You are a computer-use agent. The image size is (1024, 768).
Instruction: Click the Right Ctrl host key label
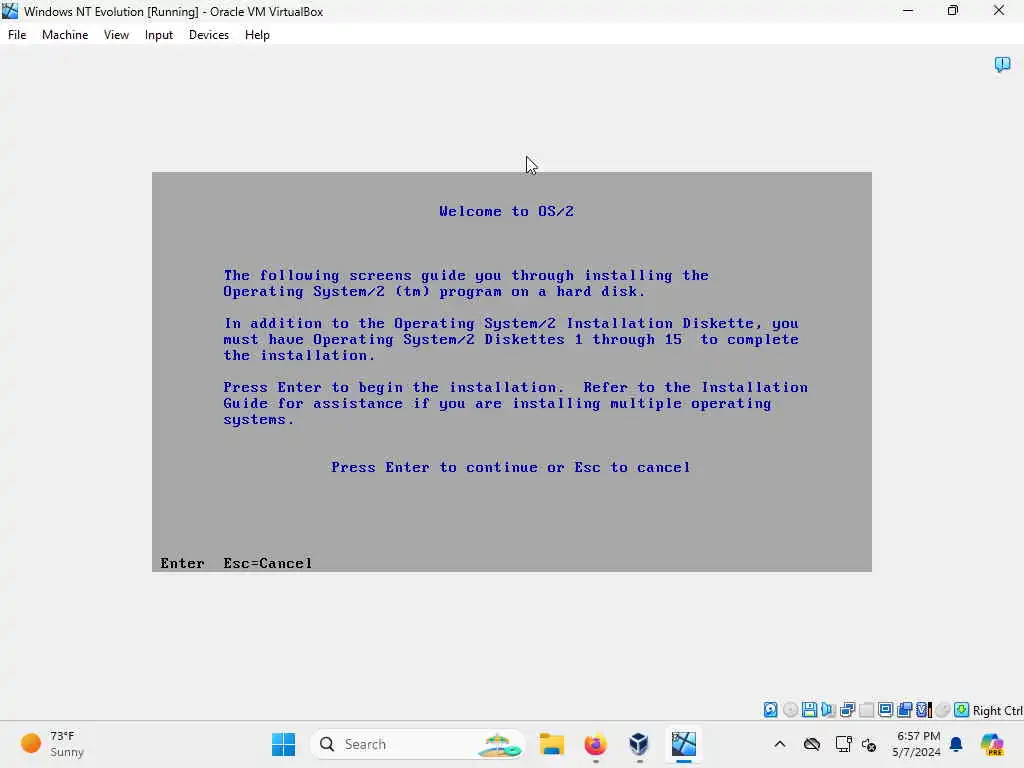point(997,711)
